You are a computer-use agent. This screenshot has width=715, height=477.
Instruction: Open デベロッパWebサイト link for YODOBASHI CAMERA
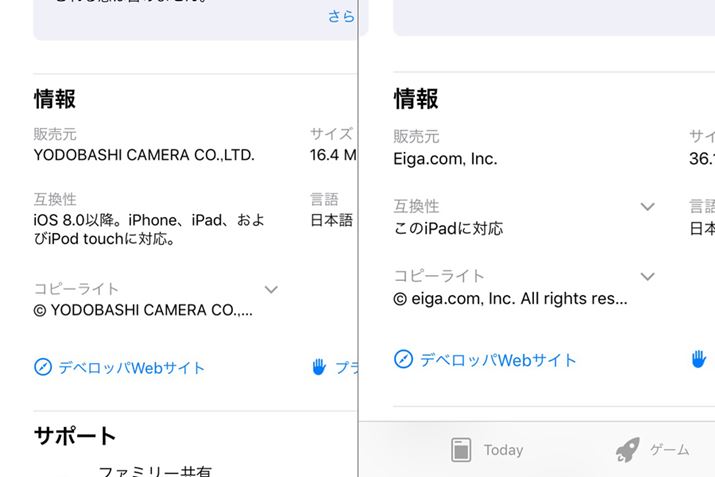coord(131,368)
